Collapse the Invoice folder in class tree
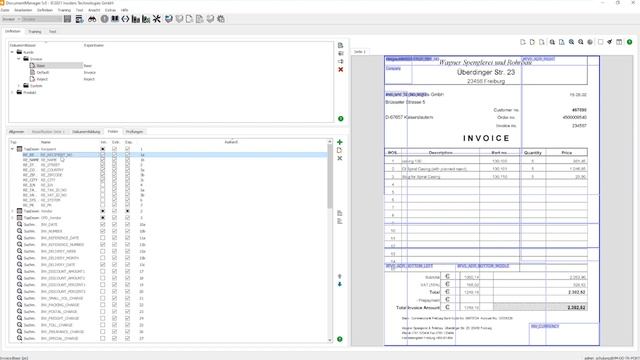This screenshot has width=640, height=360. pyautogui.click(x=19, y=59)
